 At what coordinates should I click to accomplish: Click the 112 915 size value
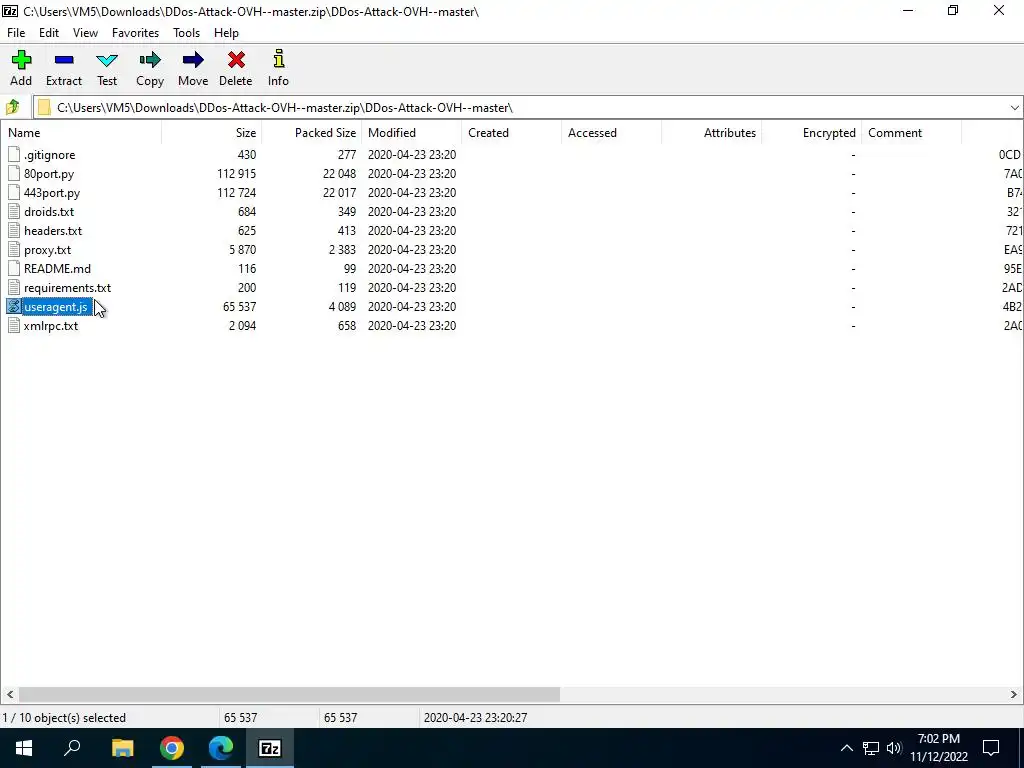pyautogui.click(x=236, y=174)
